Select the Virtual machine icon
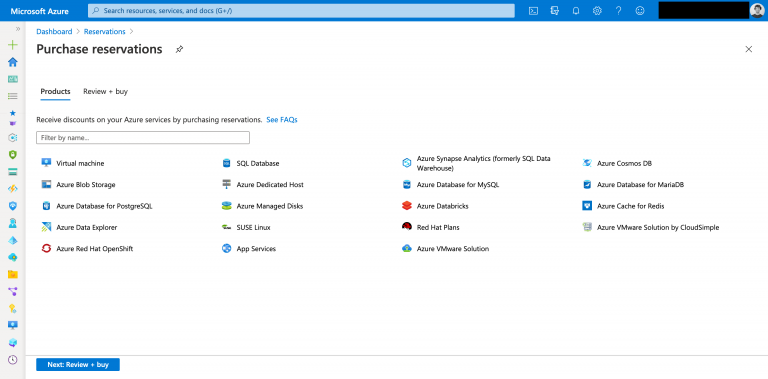Image resolution: width=768 pixels, height=379 pixels. click(47, 163)
